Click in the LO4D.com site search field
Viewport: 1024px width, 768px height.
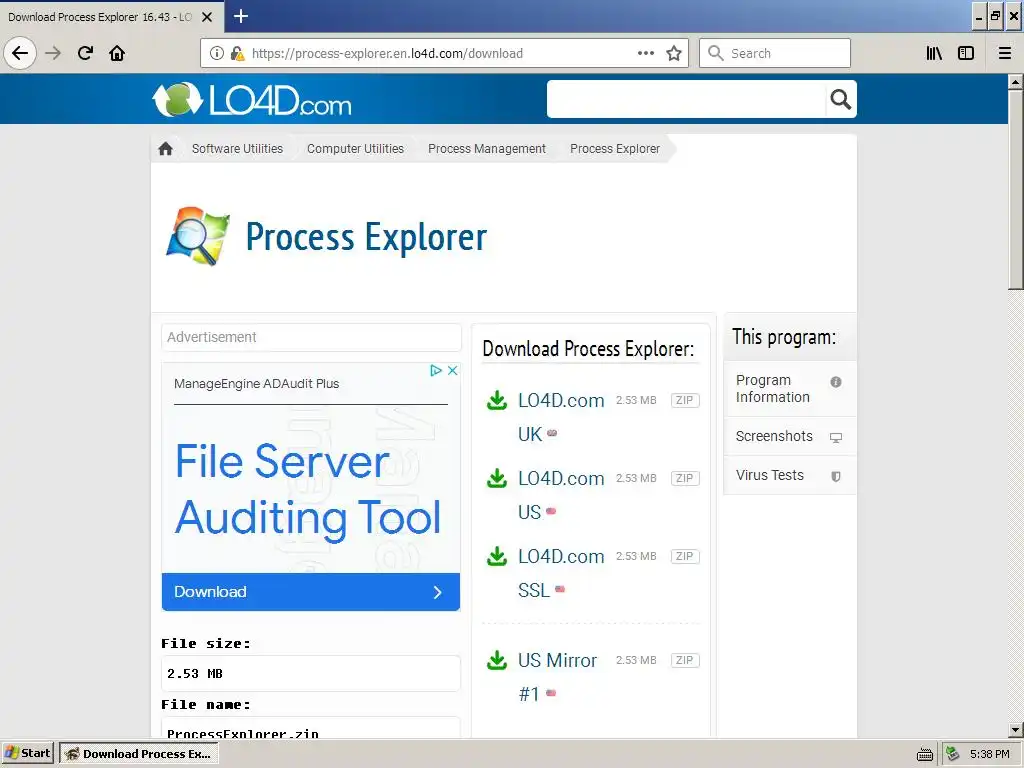pos(686,99)
